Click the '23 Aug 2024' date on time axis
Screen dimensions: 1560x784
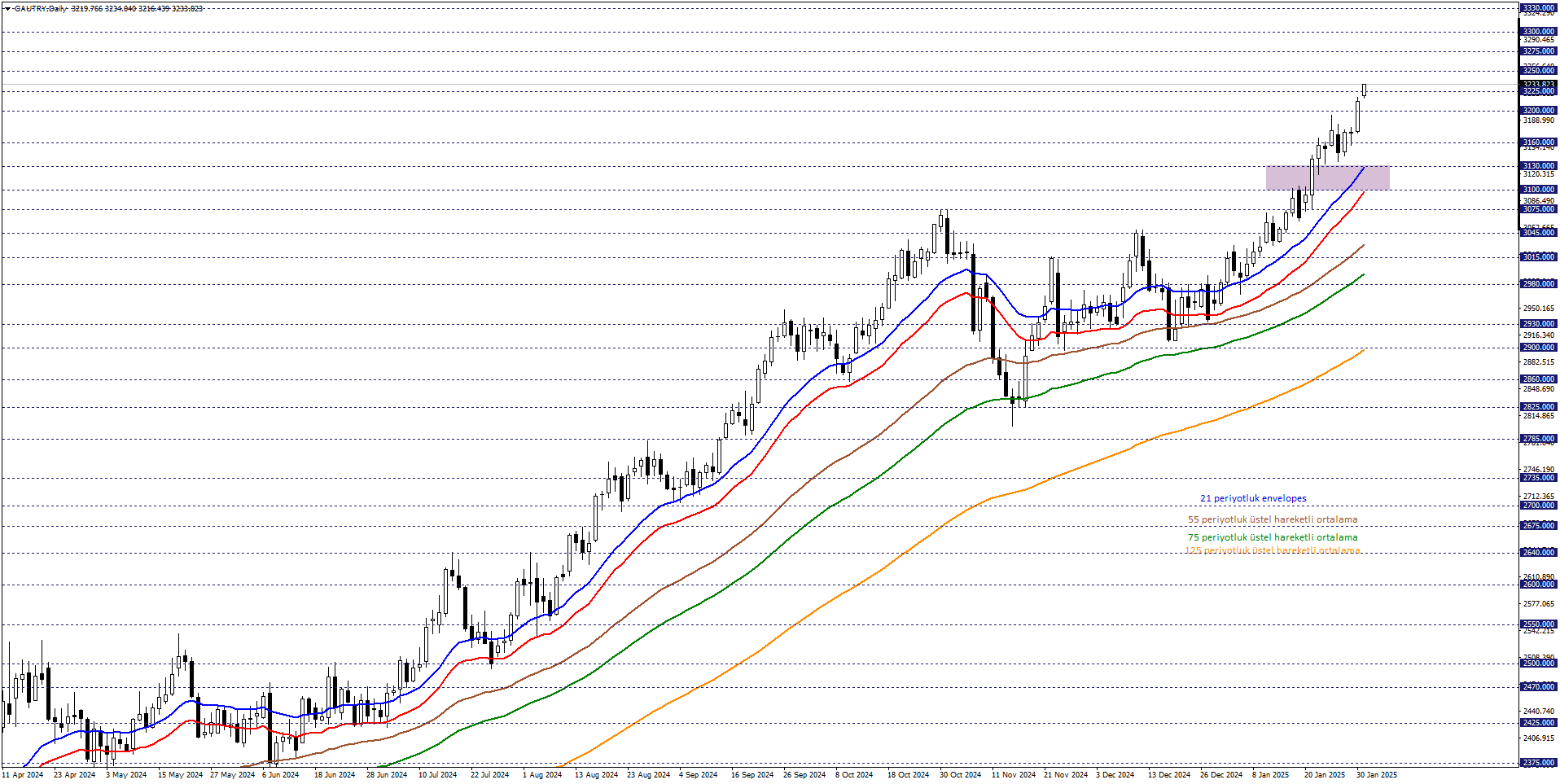(x=649, y=775)
